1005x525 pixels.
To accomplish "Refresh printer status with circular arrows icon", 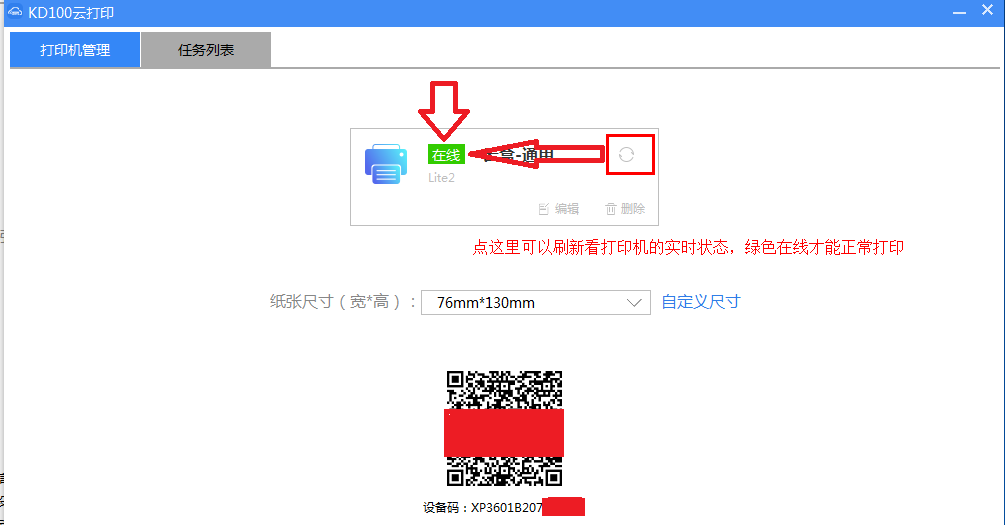I will (x=626, y=154).
